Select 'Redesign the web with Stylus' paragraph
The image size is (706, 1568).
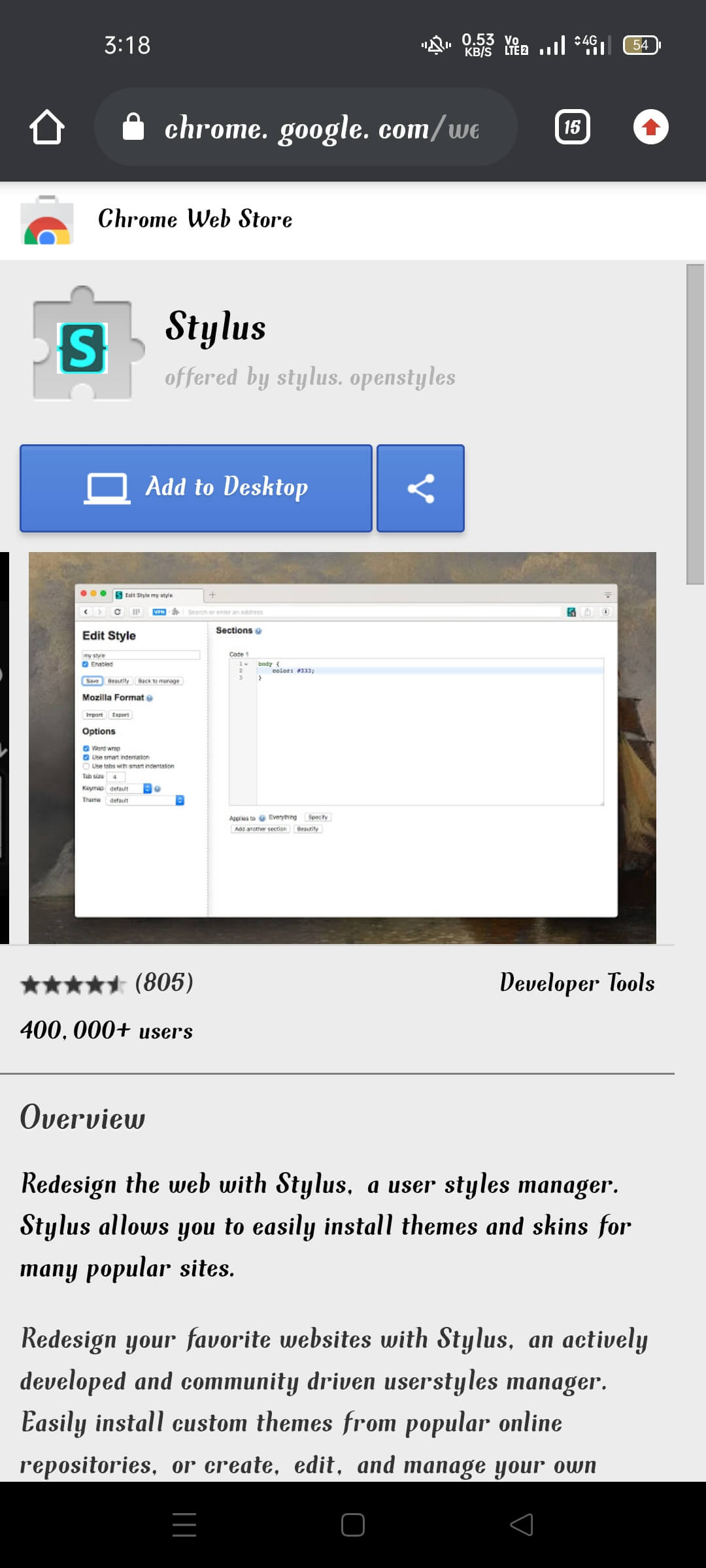[326, 1226]
